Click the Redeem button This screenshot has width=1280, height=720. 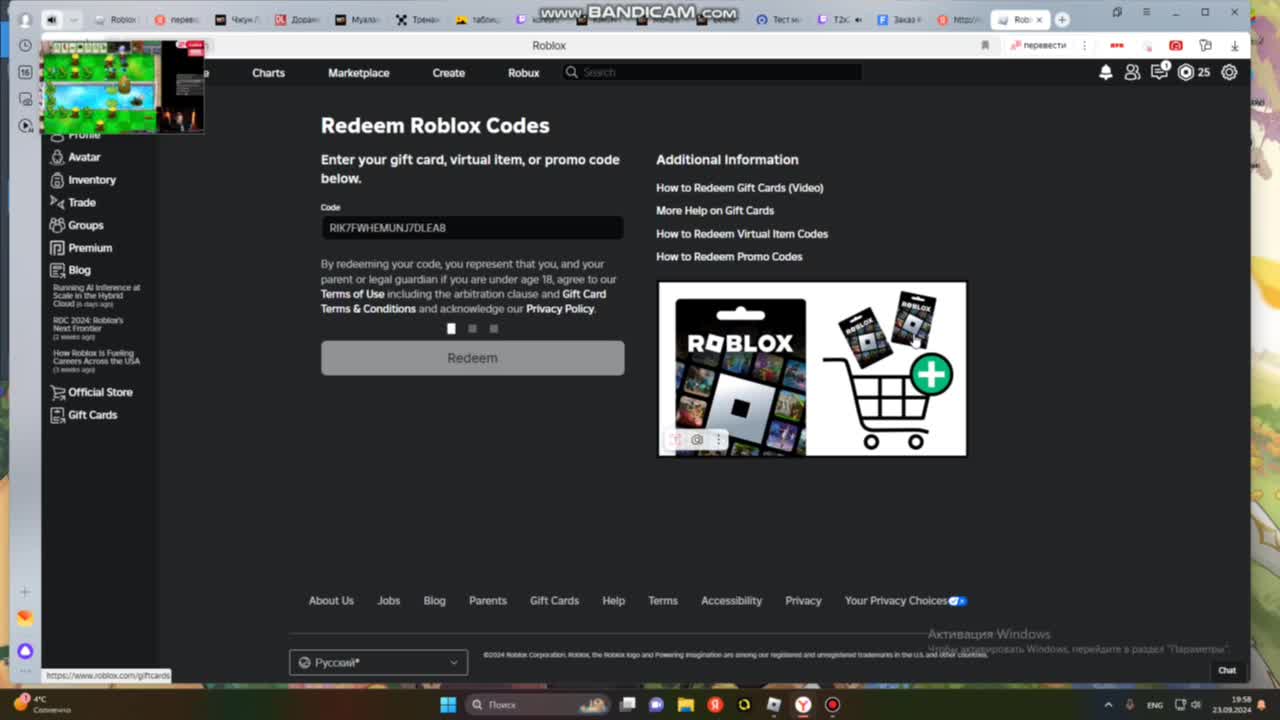472,358
